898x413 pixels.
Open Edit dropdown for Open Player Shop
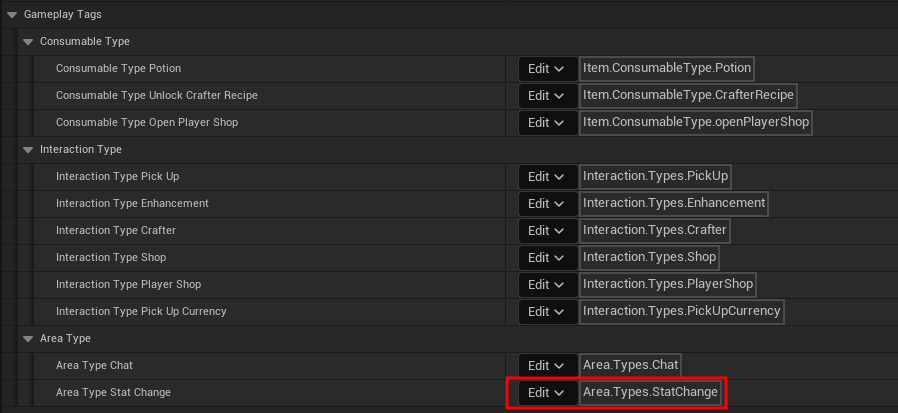[x=548, y=123]
